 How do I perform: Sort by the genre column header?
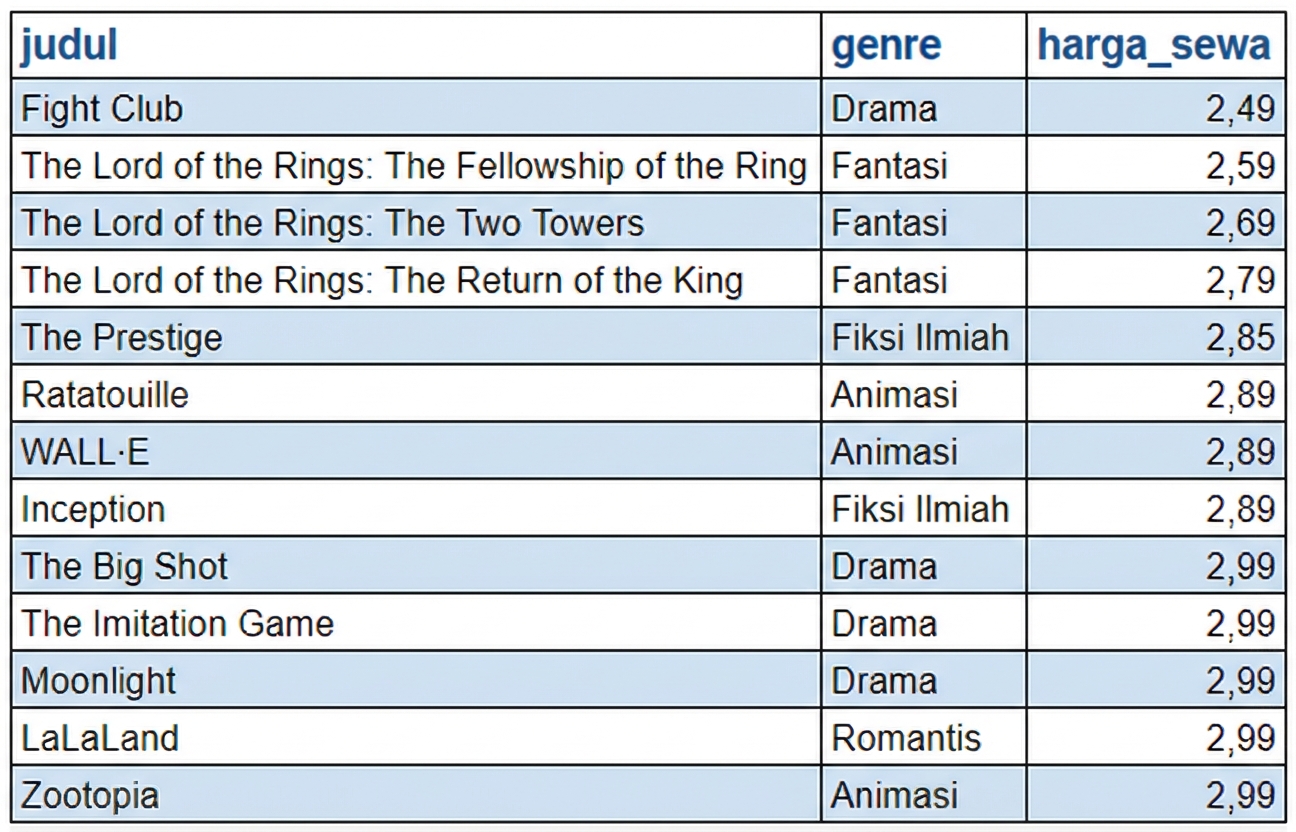886,45
